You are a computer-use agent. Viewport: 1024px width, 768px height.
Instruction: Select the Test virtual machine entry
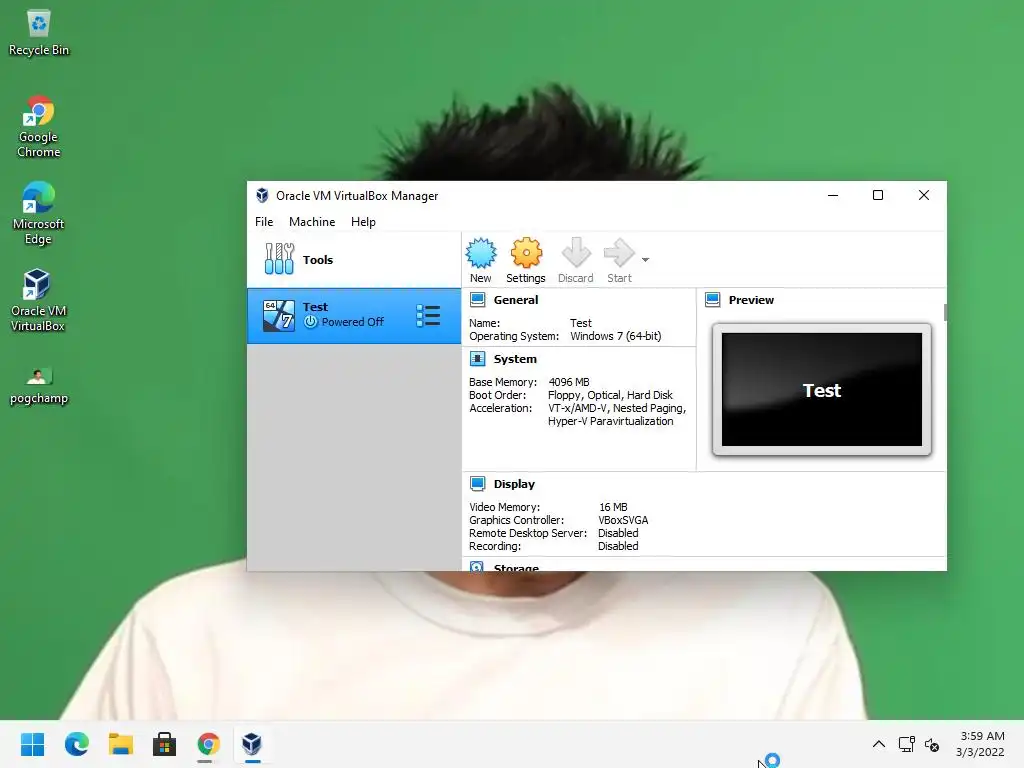(354, 315)
